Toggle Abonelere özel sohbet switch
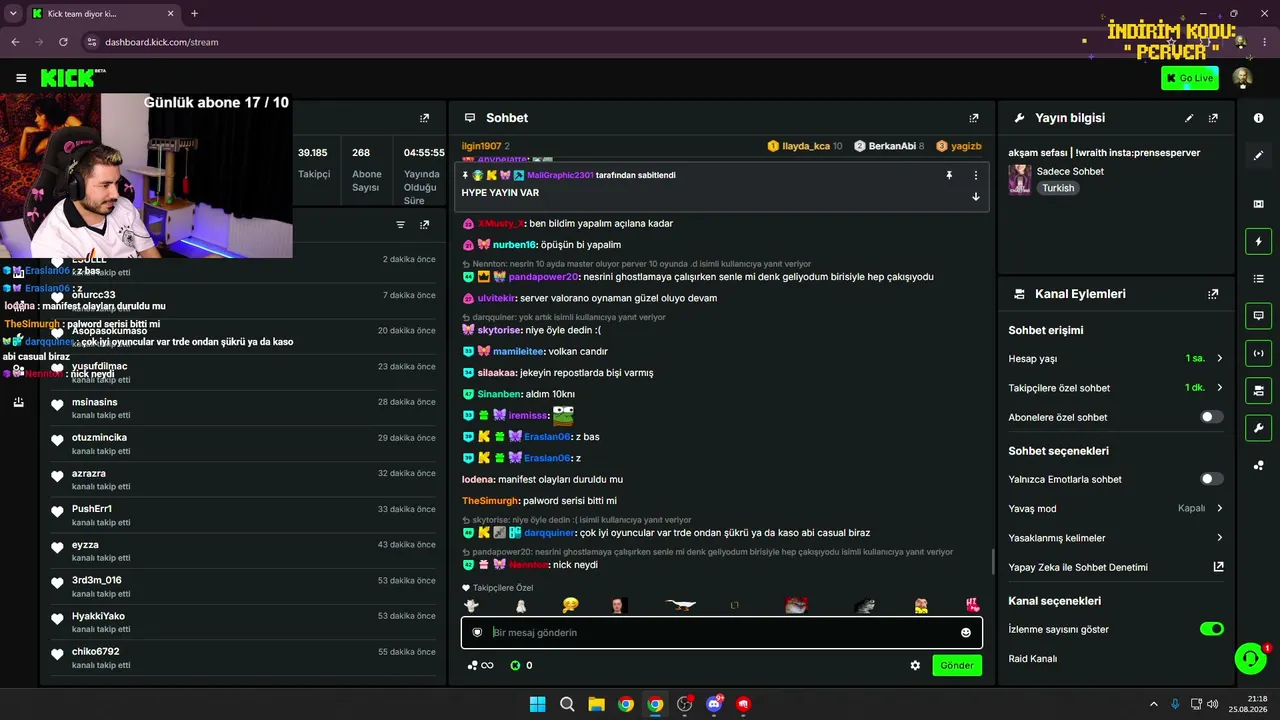The image size is (1280, 720). click(1211, 417)
